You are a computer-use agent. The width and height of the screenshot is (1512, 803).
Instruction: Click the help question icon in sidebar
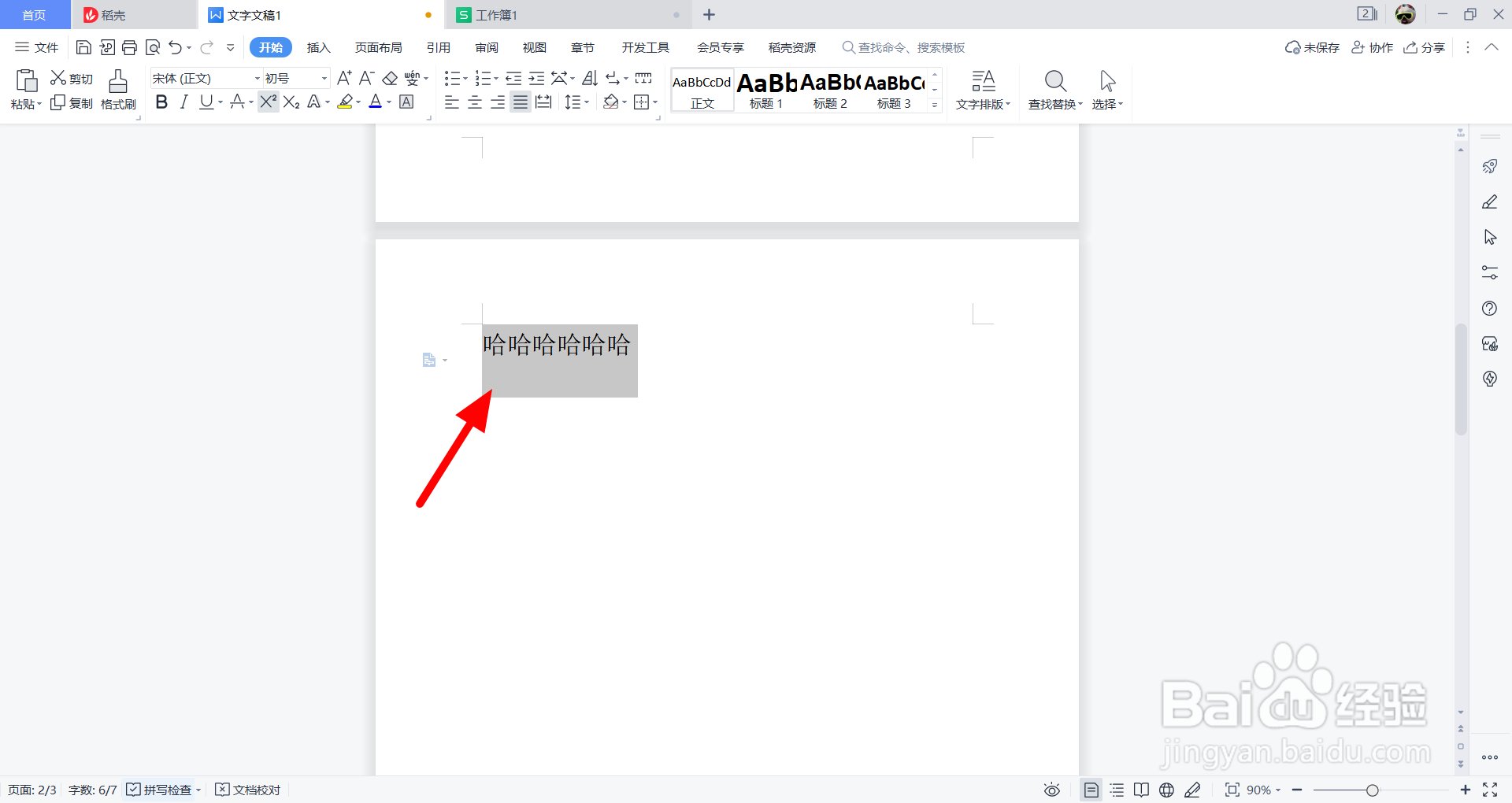1490,308
